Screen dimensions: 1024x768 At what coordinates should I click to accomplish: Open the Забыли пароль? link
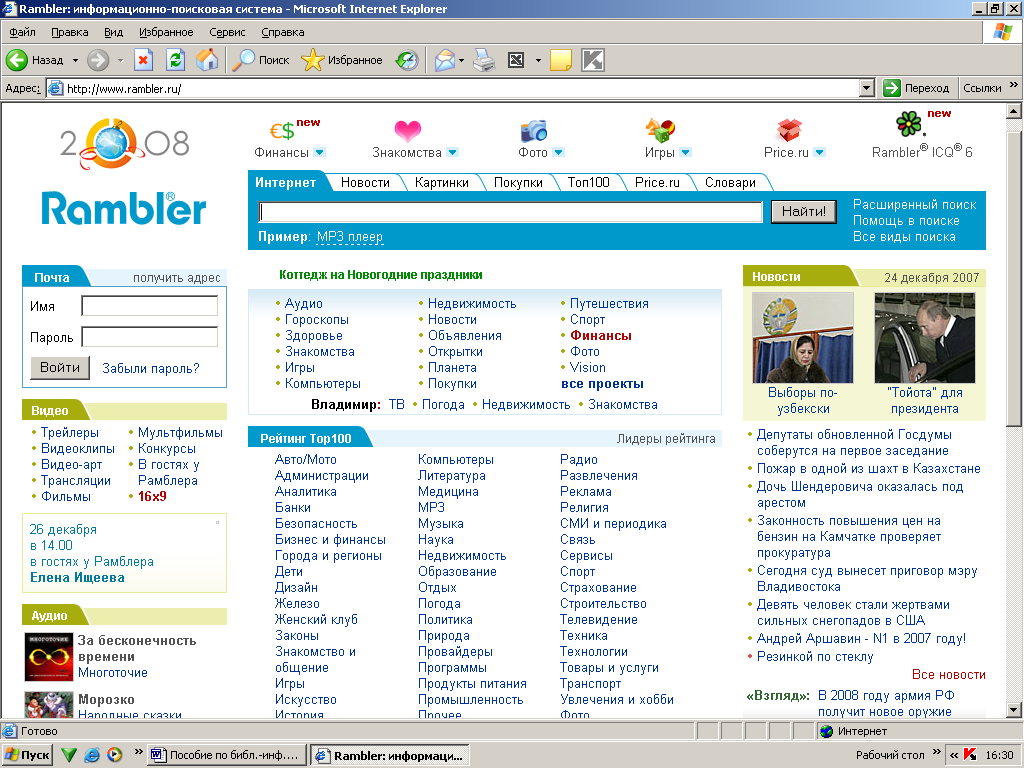(x=151, y=368)
